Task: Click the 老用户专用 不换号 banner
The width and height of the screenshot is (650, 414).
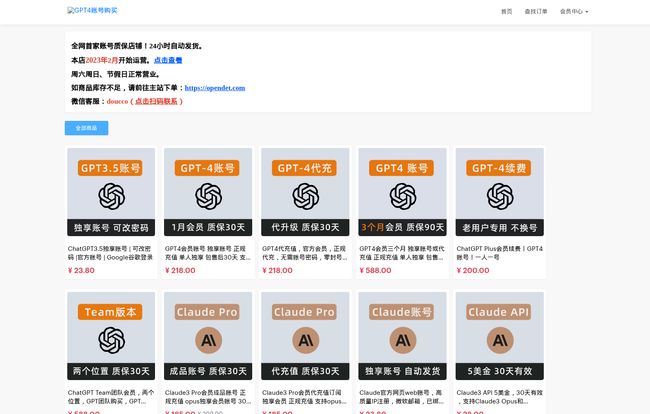Action: pos(500,228)
